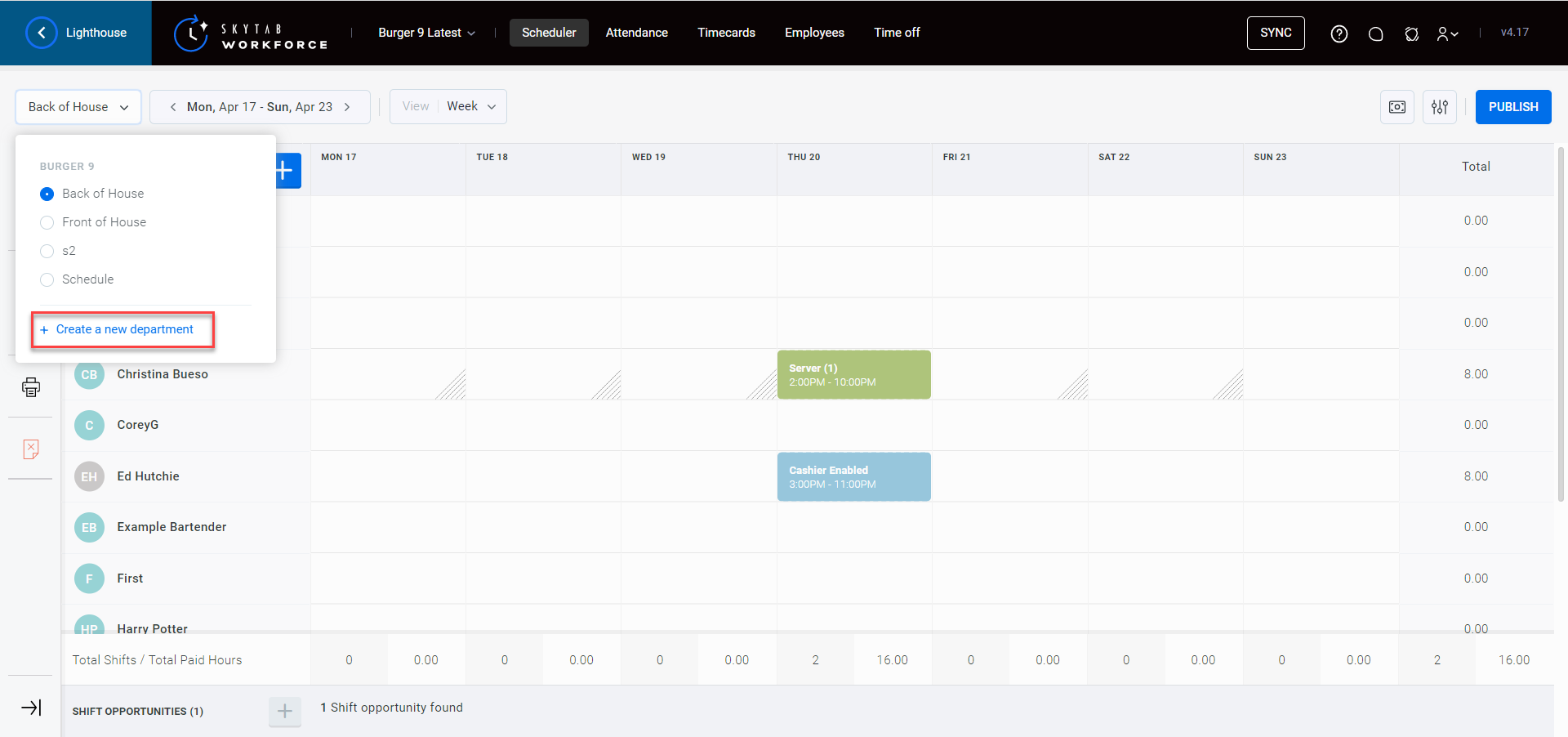Collapse the Back of House dropdown

coord(78,107)
